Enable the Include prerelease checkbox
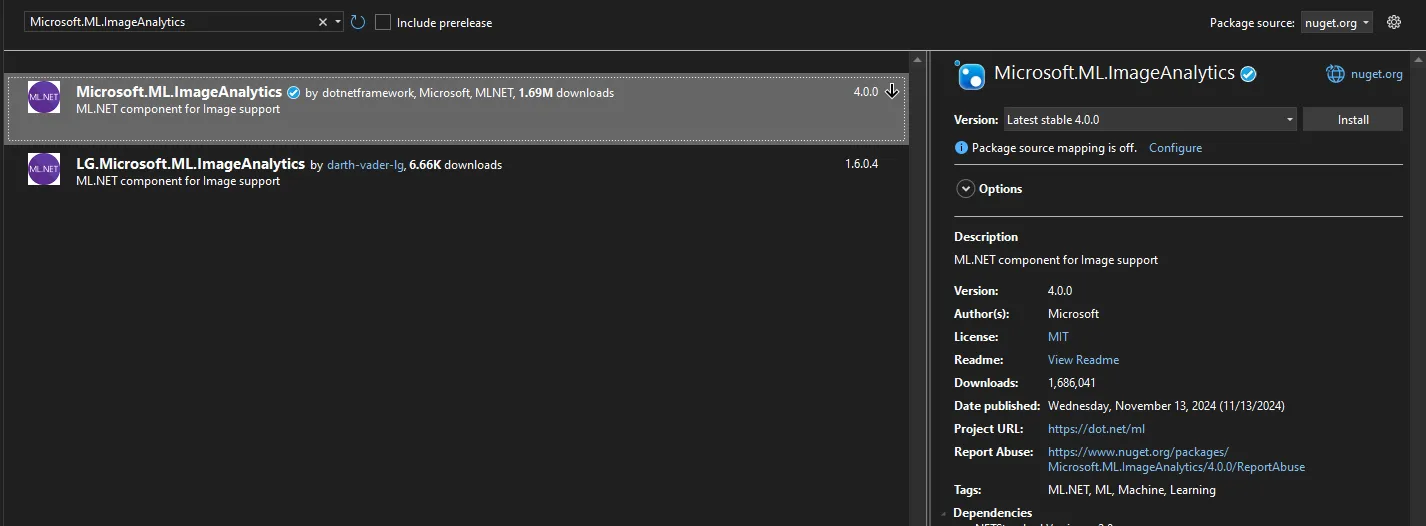 point(383,22)
